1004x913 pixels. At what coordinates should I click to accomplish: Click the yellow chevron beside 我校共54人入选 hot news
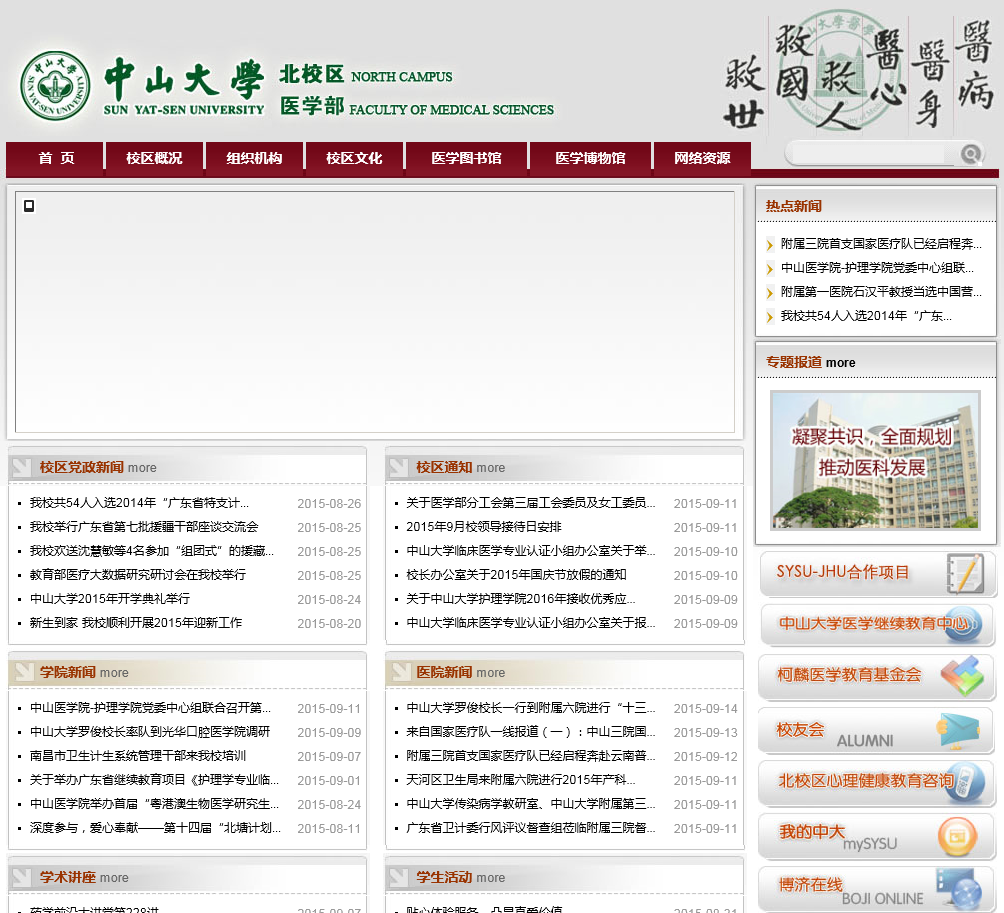(x=770, y=316)
